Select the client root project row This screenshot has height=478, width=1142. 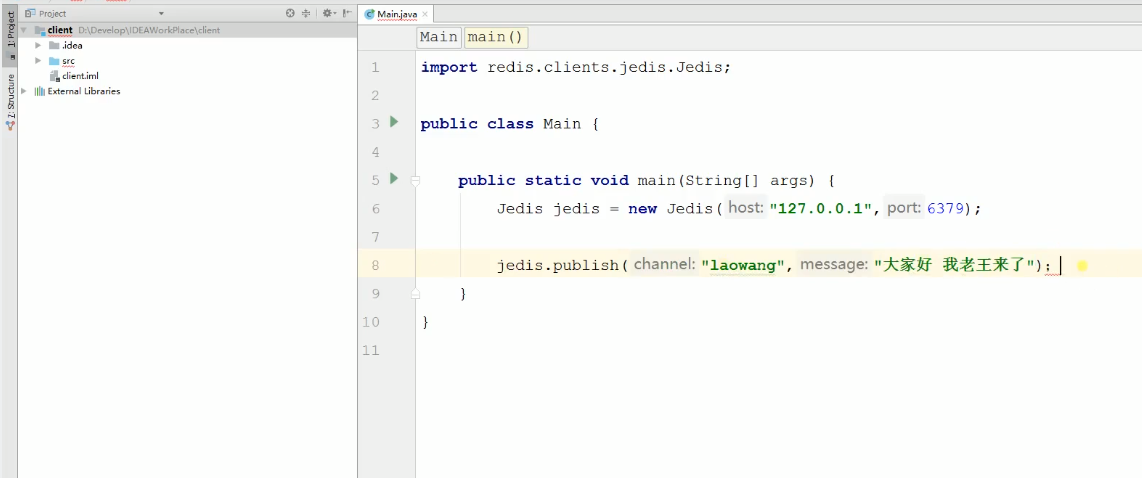(187, 31)
